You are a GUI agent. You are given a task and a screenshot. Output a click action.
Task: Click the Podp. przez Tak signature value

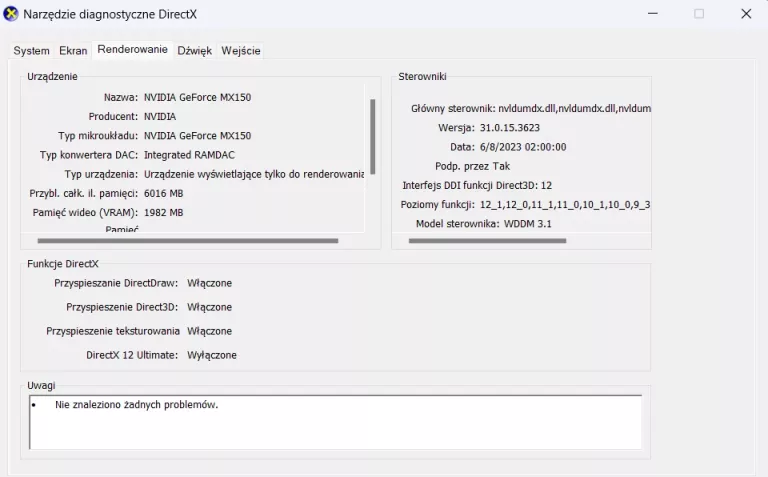click(x=501, y=167)
